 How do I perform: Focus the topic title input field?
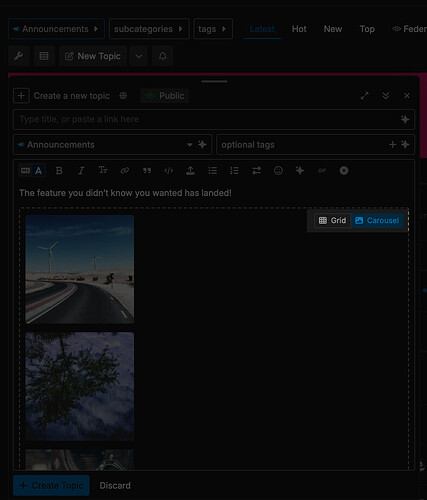pyautogui.click(x=214, y=119)
